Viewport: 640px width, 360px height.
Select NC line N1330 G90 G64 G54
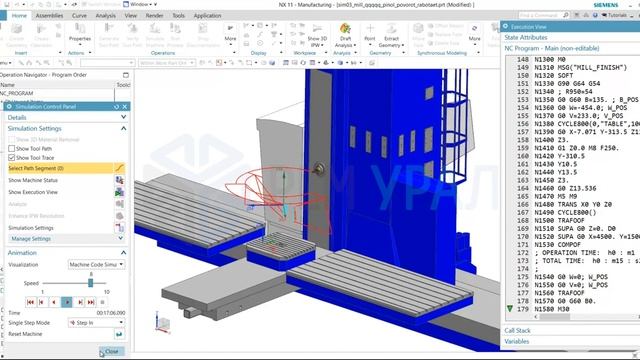567,83
